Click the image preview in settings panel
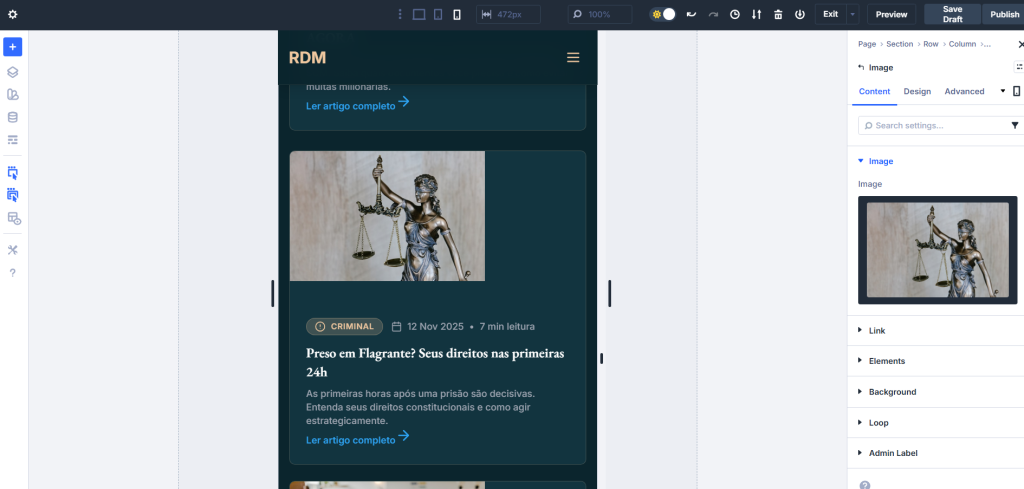Viewport: 1024px width, 489px height. 937,250
